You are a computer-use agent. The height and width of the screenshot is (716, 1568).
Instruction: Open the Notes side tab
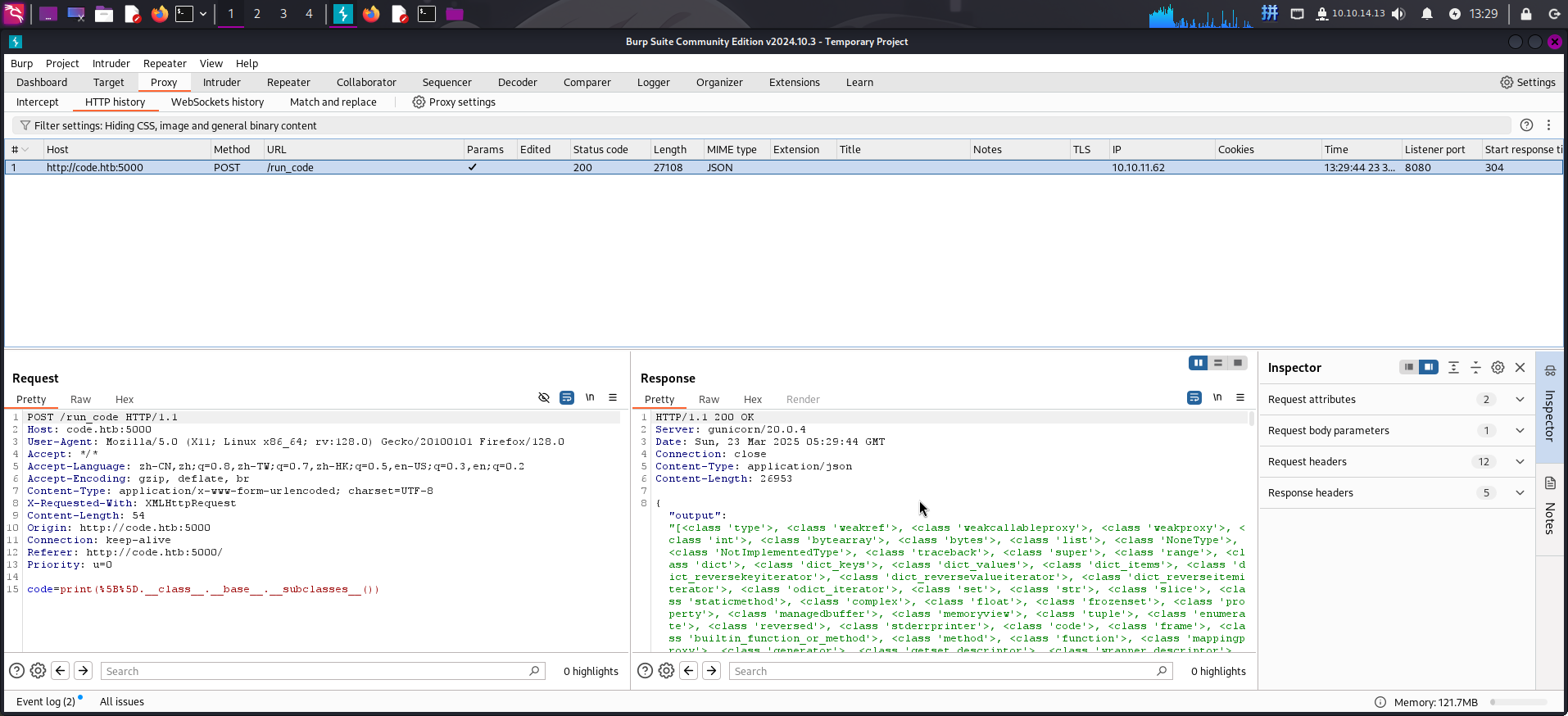point(1550,505)
